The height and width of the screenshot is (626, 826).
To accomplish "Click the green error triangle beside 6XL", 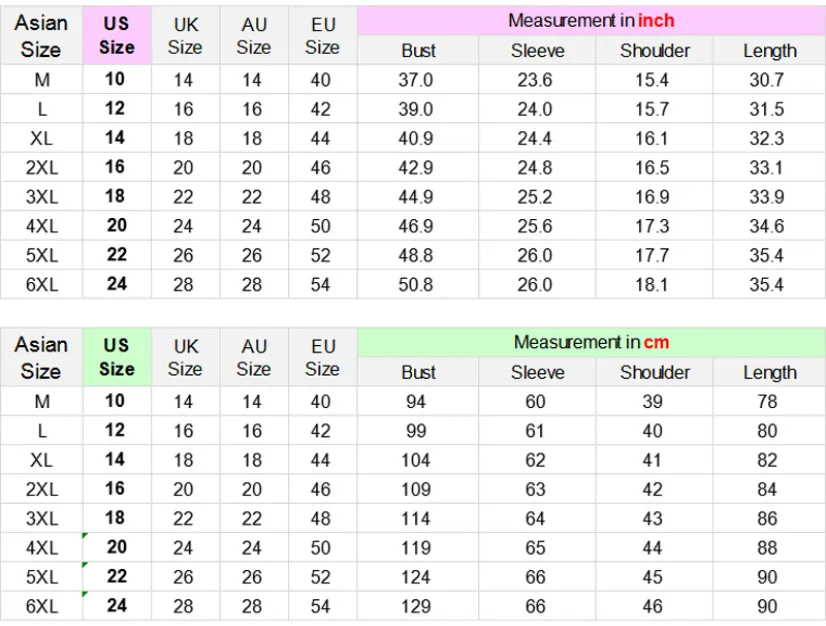I will pyautogui.click(x=85, y=594).
